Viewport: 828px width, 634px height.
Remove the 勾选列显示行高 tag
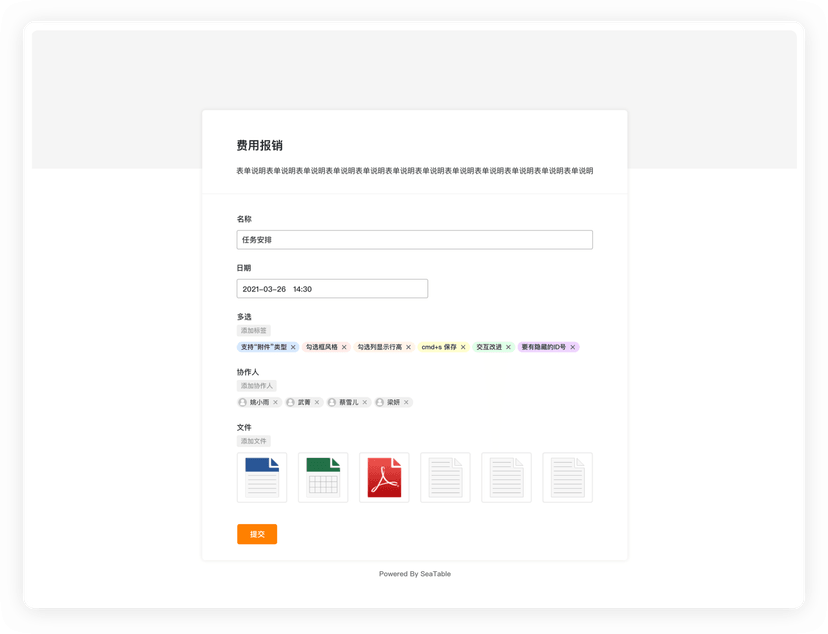tap(408, 347)
